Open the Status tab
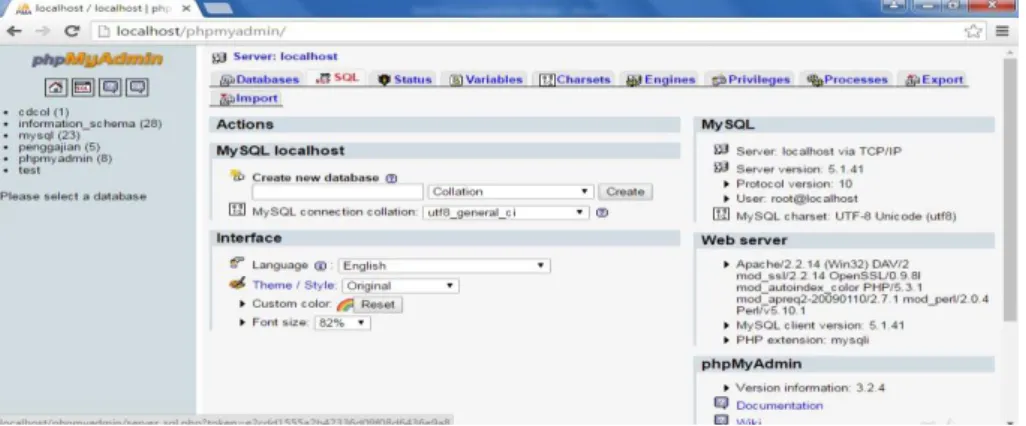 [405, 80]
